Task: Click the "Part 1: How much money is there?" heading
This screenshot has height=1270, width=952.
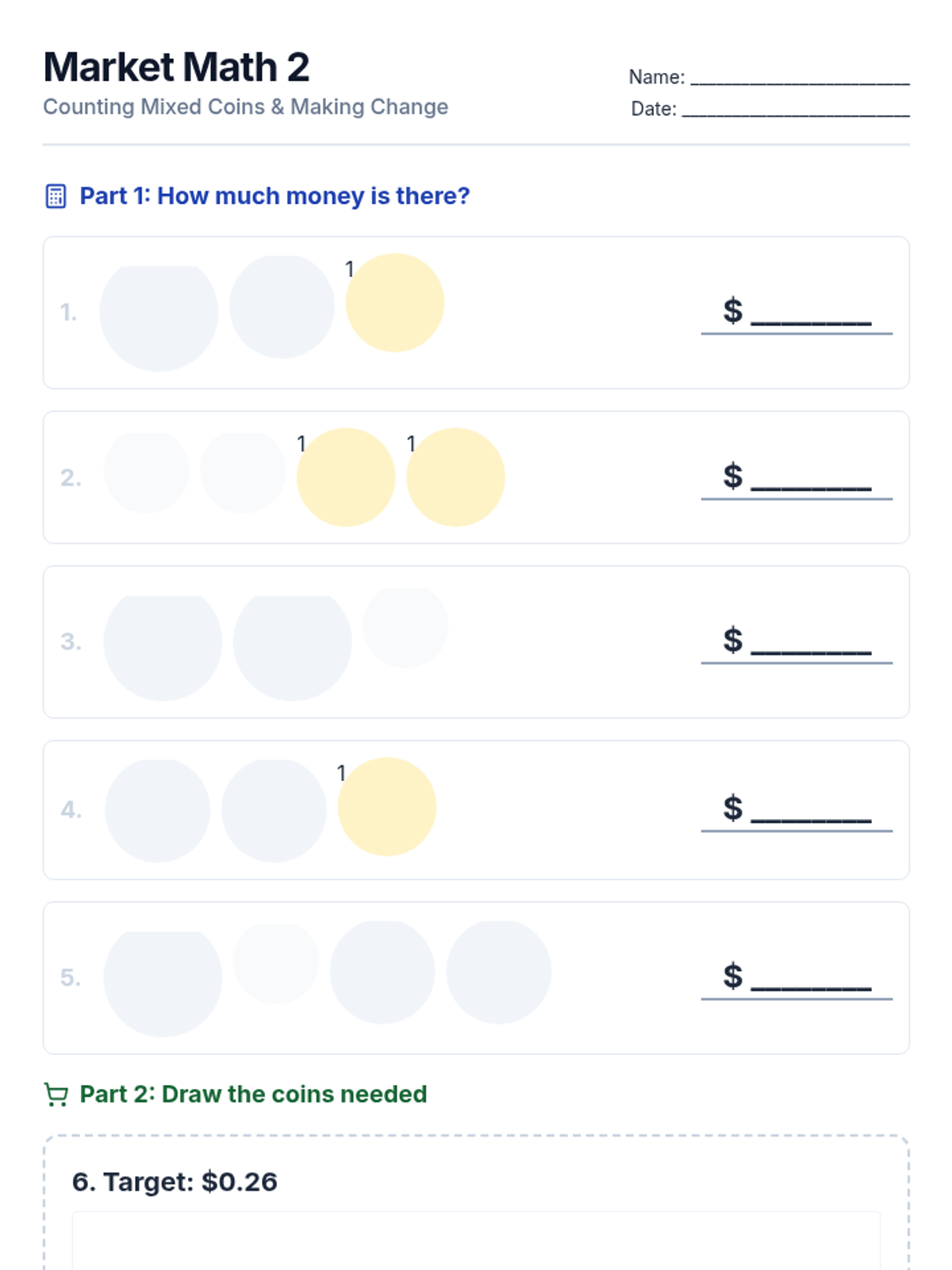Action: [274, 196]
